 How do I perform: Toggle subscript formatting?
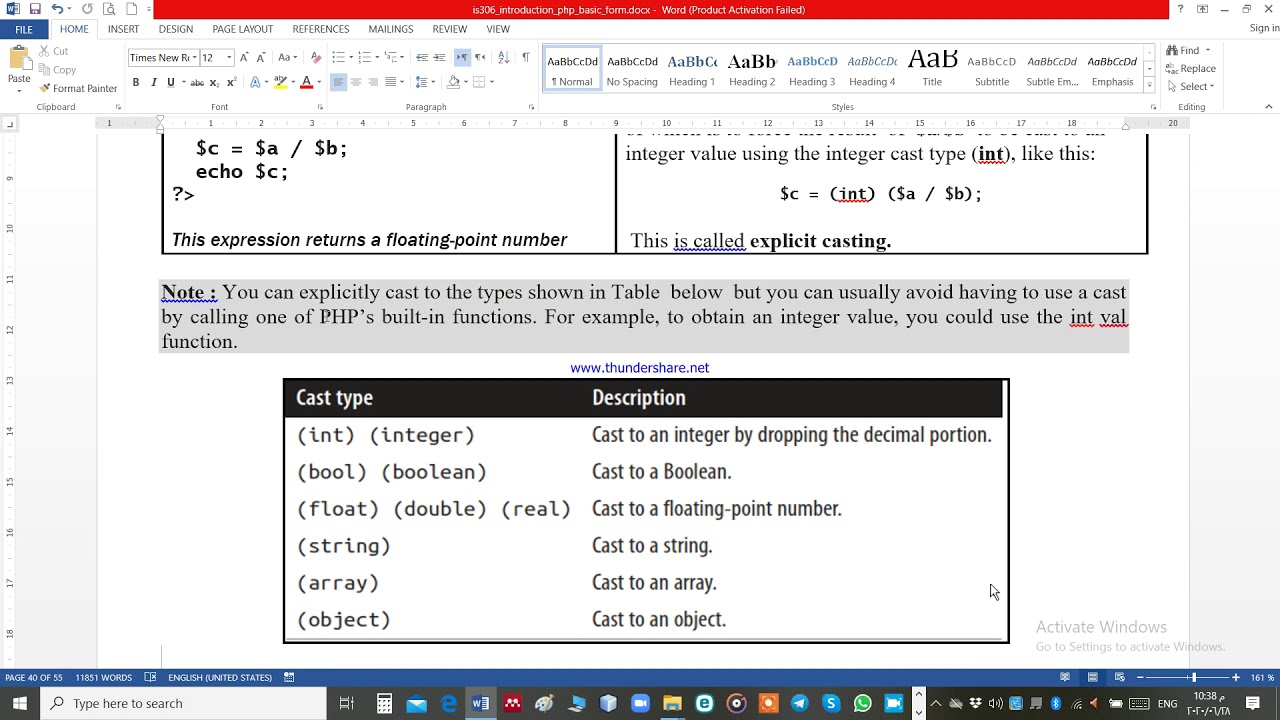click(213, 82)
